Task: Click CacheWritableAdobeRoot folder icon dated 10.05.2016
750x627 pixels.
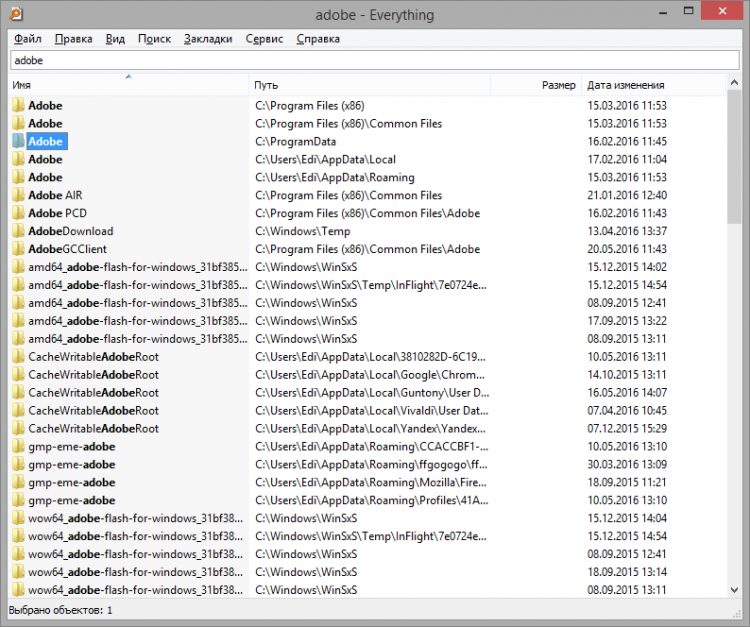Action: (18, 356)
